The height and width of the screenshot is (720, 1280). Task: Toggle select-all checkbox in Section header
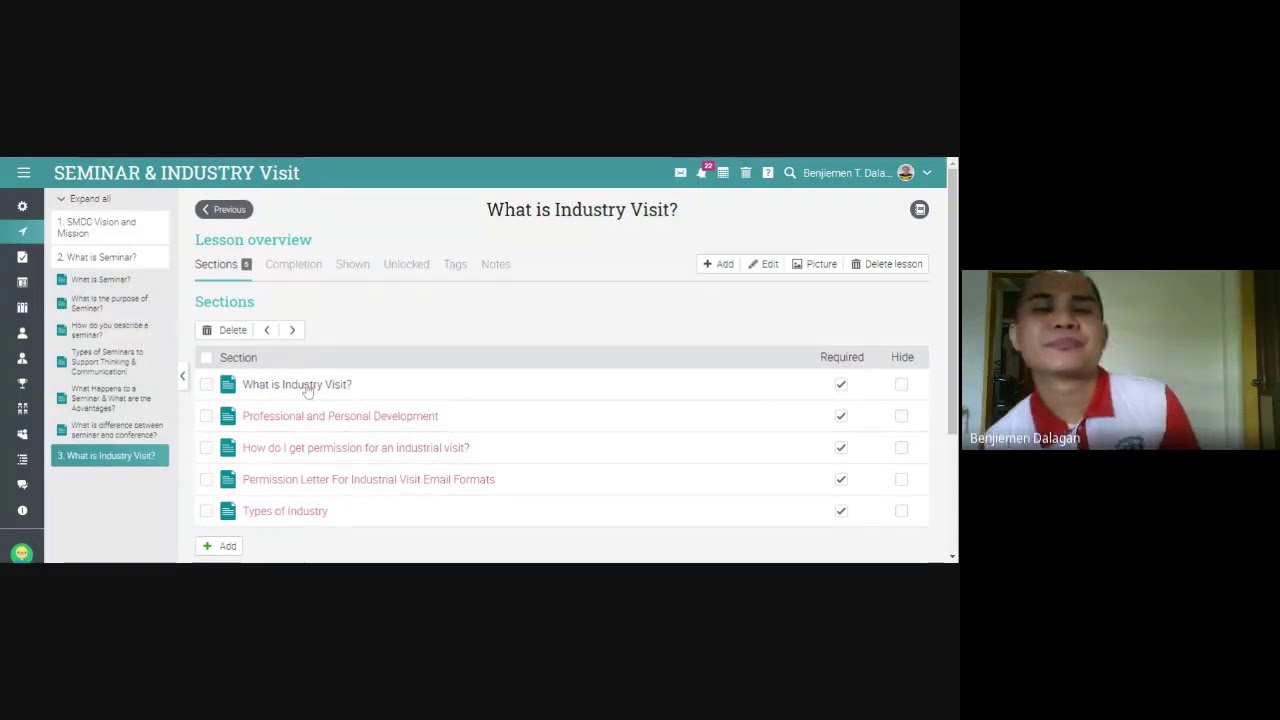point(206,357)
